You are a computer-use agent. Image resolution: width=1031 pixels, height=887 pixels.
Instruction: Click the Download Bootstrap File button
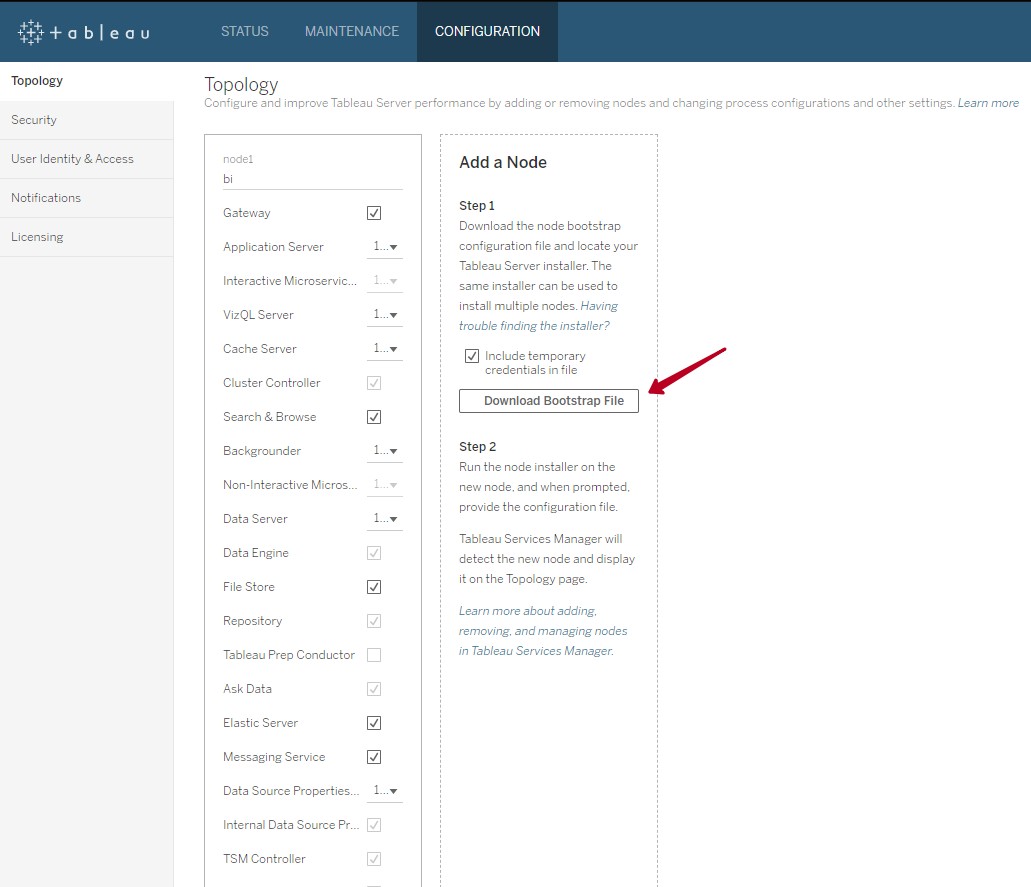pyautogui.click(x=548, y=401)
